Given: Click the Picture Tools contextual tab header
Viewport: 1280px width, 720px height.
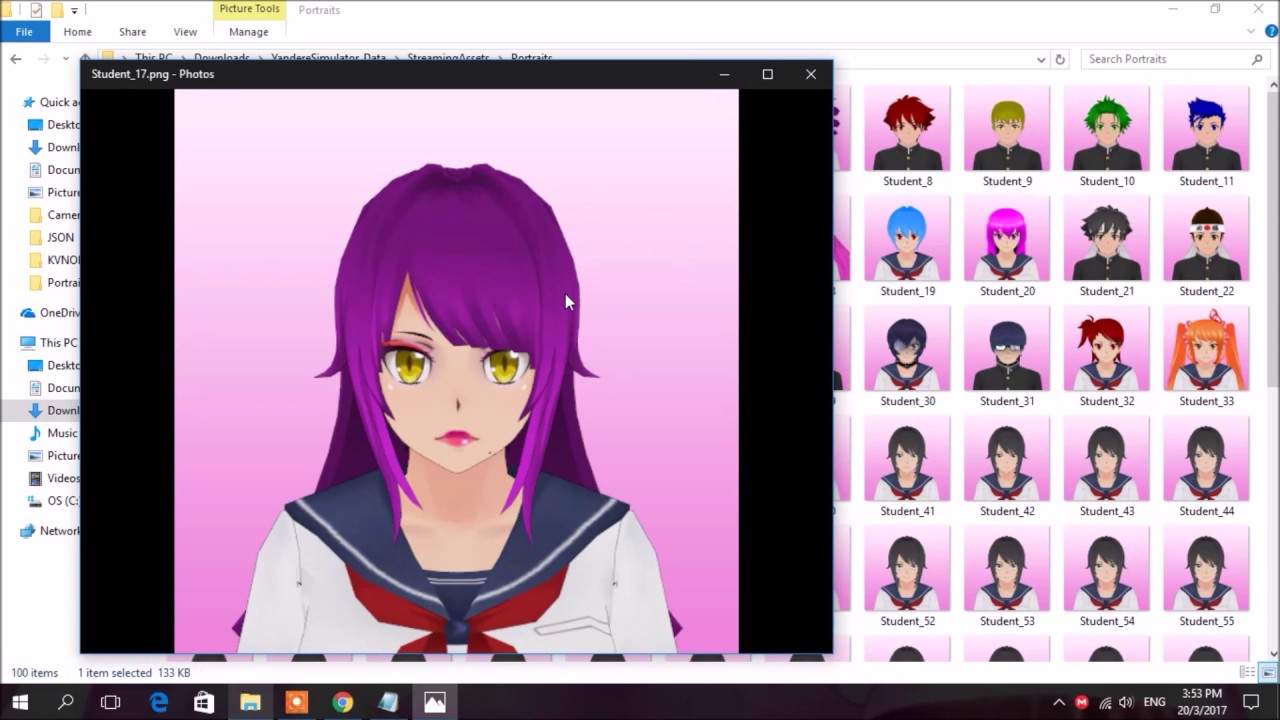Looking at the screenshot, I should (x=249, y=9).
